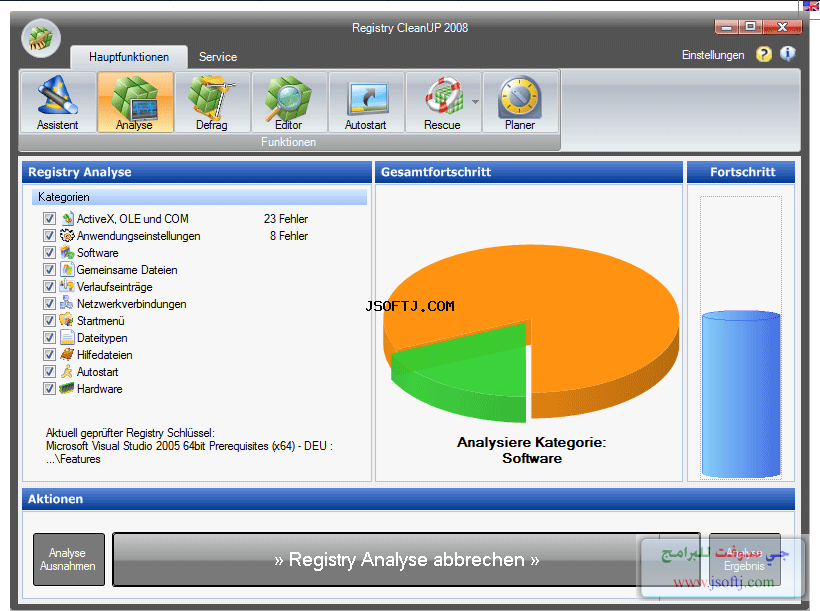Screen dimensions: 820x611
Task: Click 'Analysiere Kategorie: Software' status text
Action: [532, 450]
